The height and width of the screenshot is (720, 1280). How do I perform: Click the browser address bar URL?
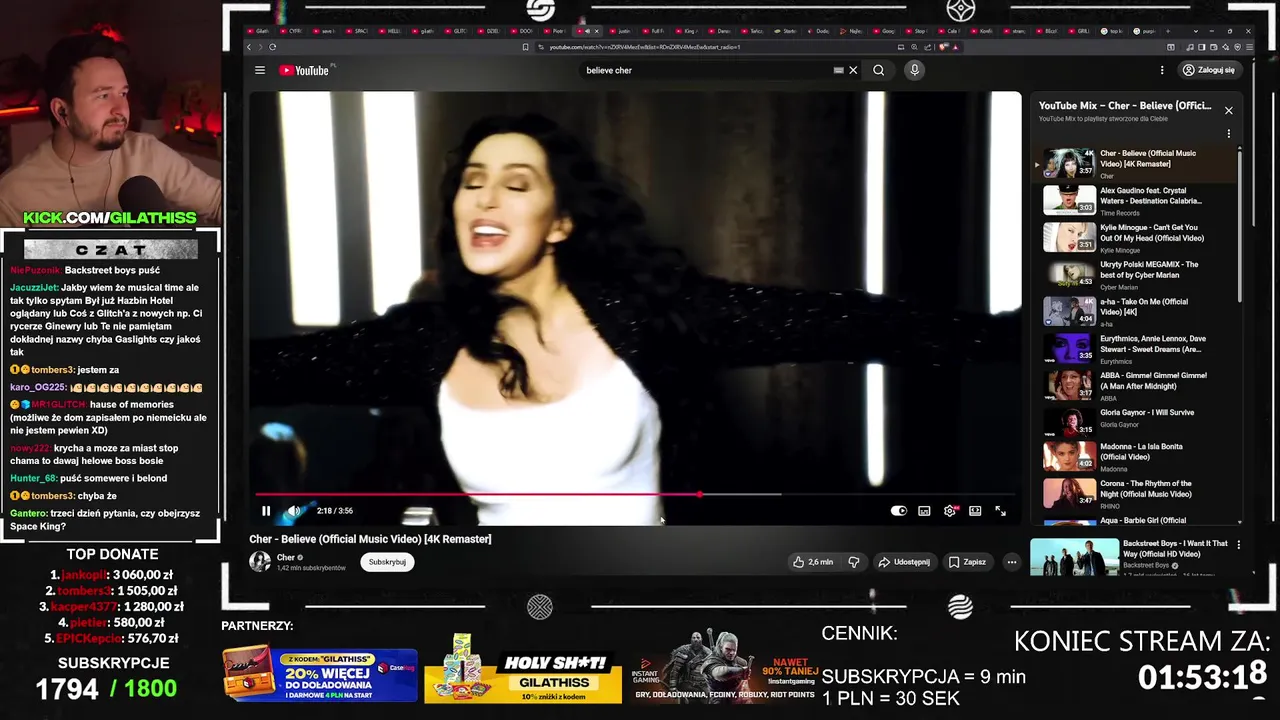[644, 47]
